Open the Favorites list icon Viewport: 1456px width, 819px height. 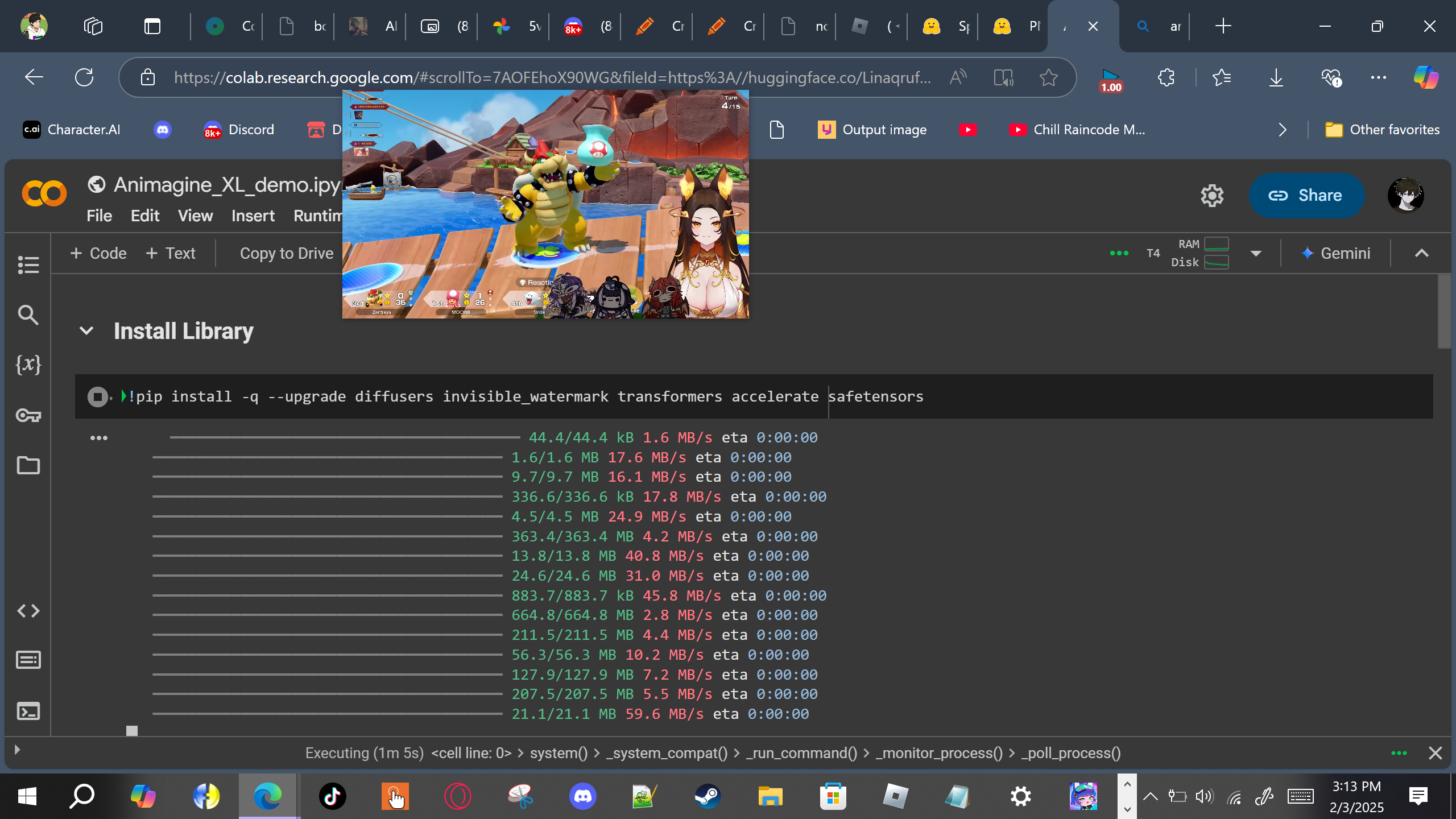1222,77
